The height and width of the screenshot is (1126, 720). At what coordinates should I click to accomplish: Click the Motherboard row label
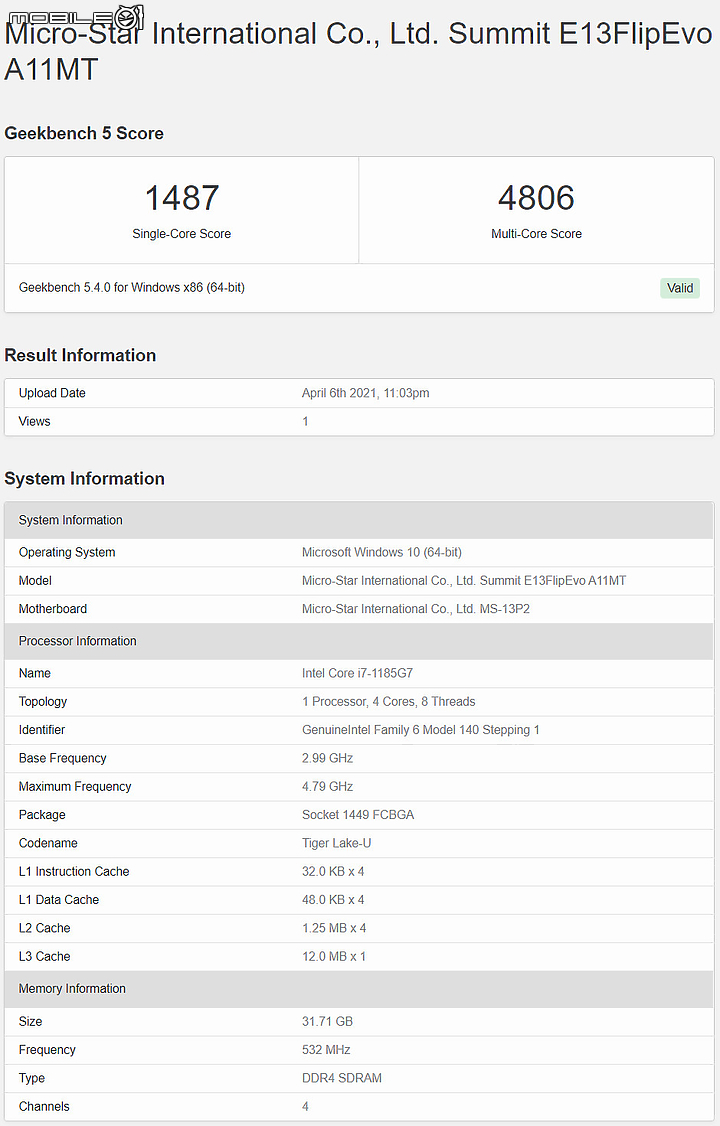click(x=53, y=608)
